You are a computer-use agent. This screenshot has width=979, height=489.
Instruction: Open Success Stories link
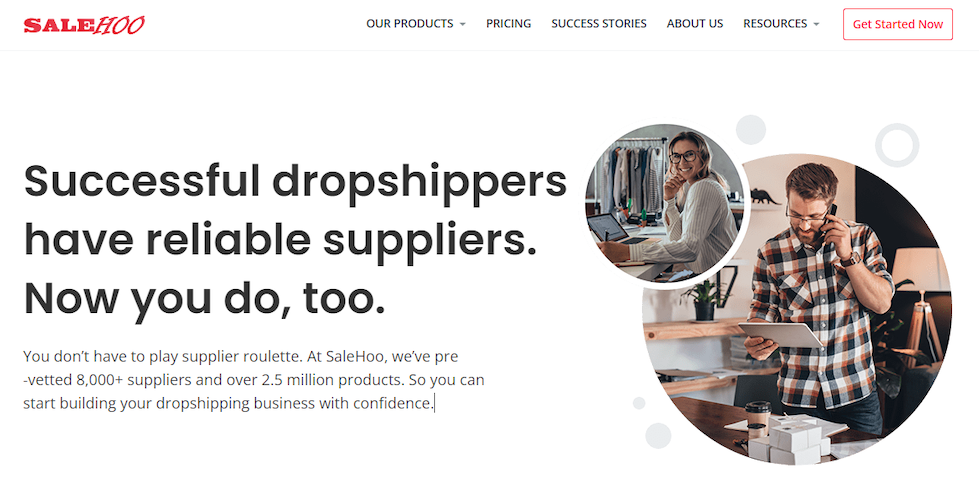coord(599,24)
